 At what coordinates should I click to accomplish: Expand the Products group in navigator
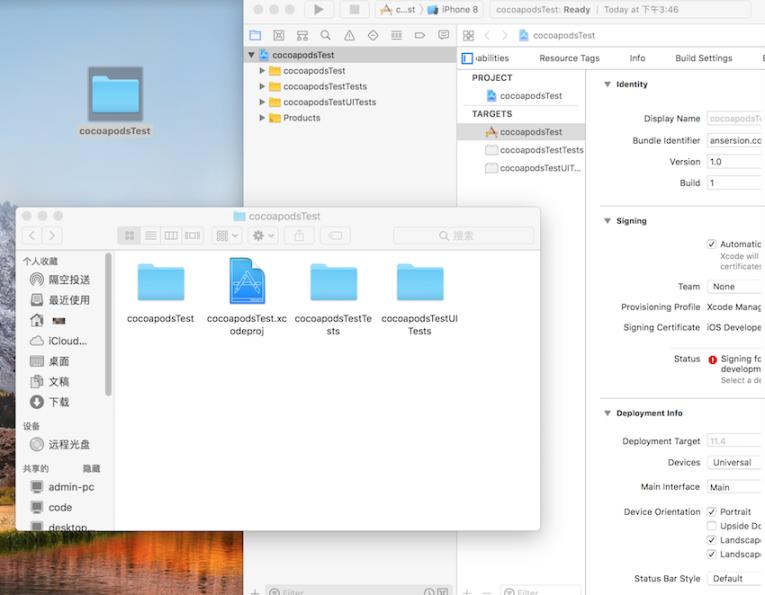pos(263,118)
